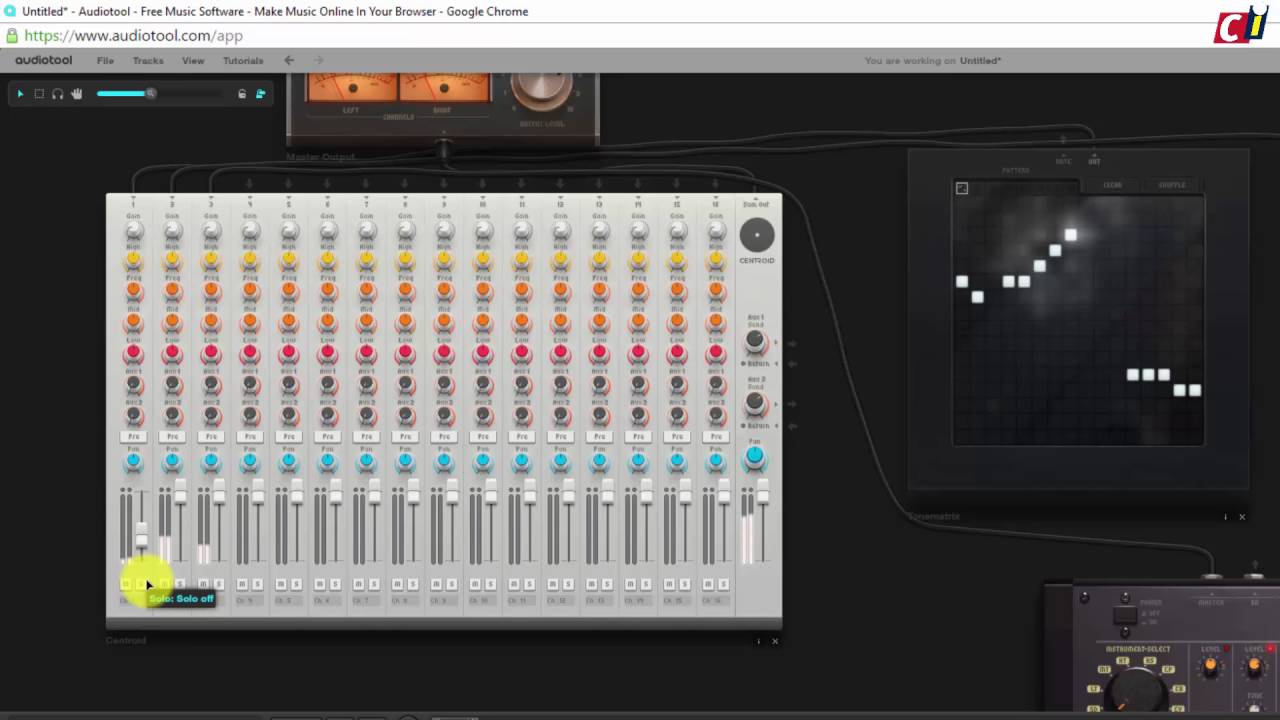Click left Level knob on drum machine
This screenshot has height=720, width=1280.
[1211, 665]
